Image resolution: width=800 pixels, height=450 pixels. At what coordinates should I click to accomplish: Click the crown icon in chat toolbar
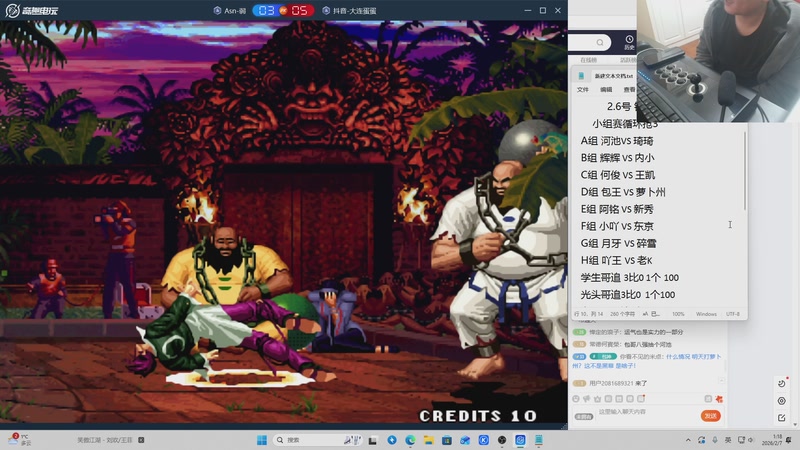[597, 399]
